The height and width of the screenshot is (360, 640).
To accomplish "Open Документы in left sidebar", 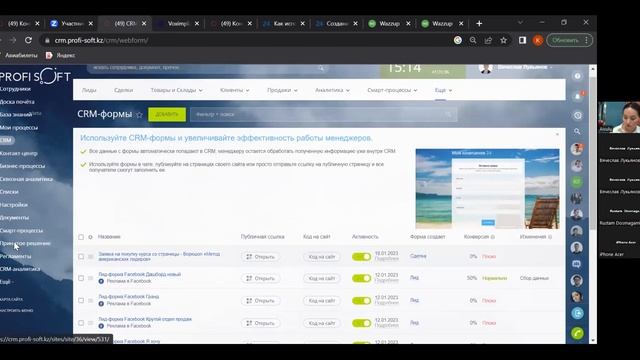I will (14, 218).
